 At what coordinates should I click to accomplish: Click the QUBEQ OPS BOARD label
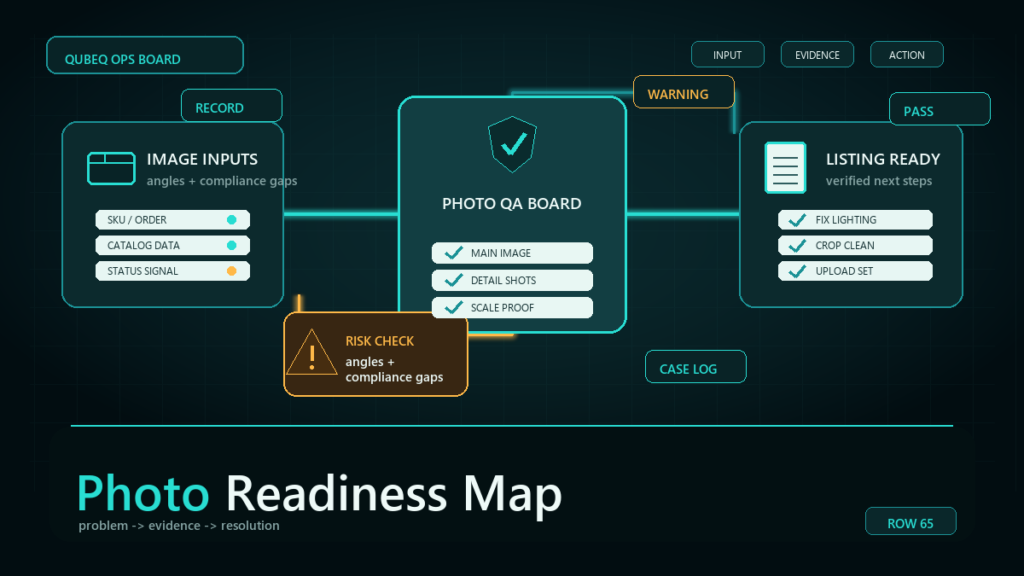tap(145, 56)
